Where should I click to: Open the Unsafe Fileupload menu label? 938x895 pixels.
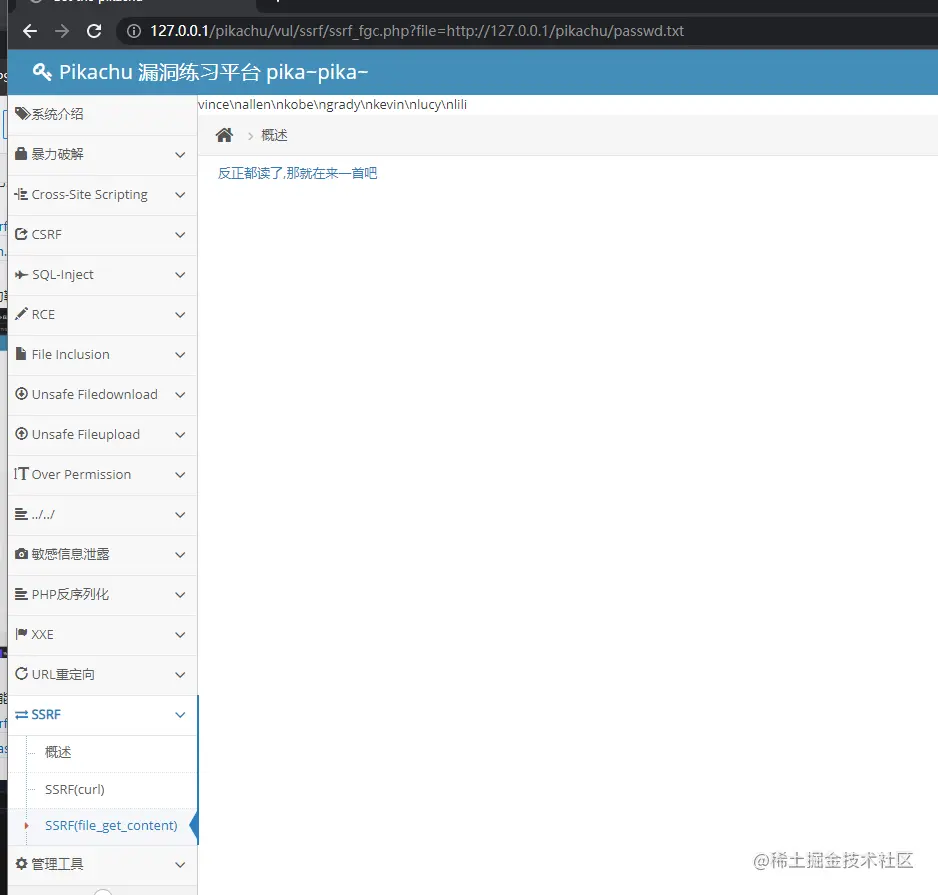[86, 434]
